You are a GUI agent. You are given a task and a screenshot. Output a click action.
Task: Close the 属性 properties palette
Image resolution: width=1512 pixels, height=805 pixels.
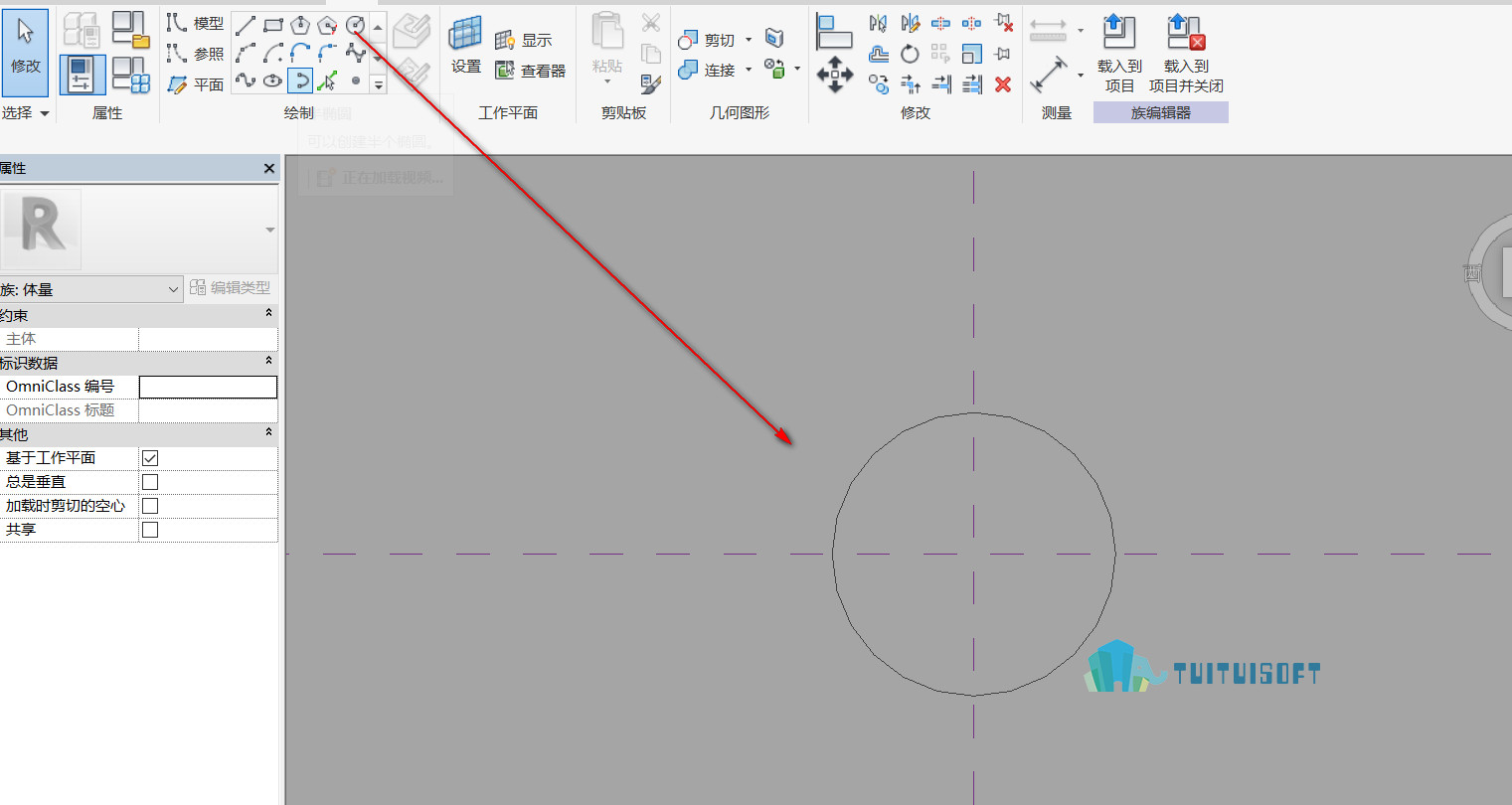click(269, 169)
